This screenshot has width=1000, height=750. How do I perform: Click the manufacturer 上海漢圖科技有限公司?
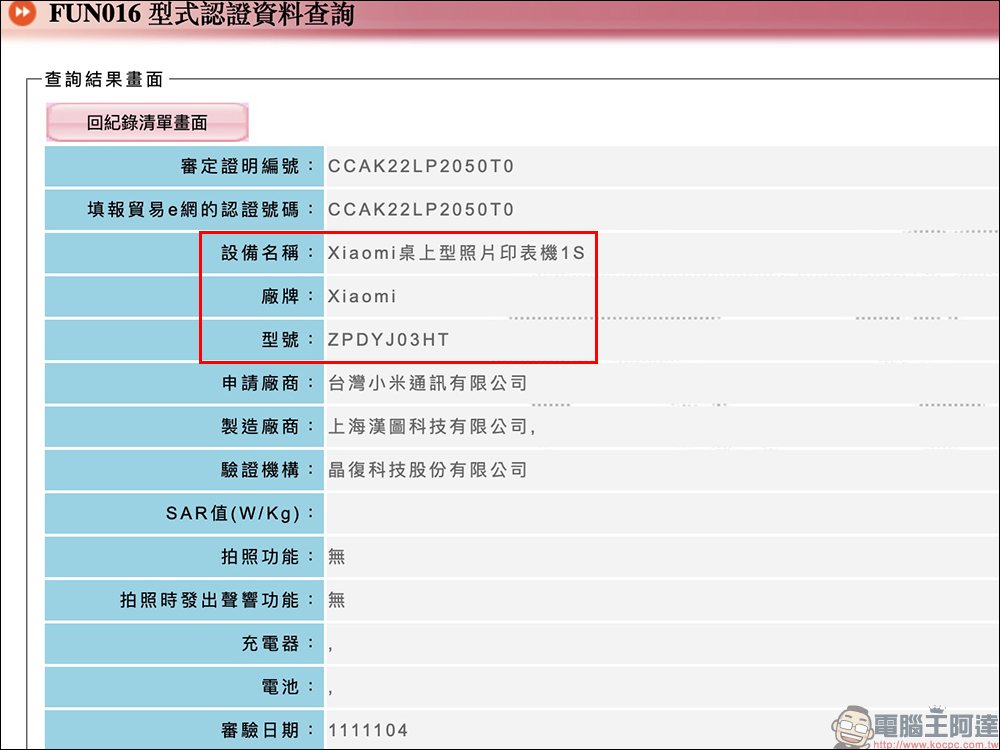click(x=432, y=427)
